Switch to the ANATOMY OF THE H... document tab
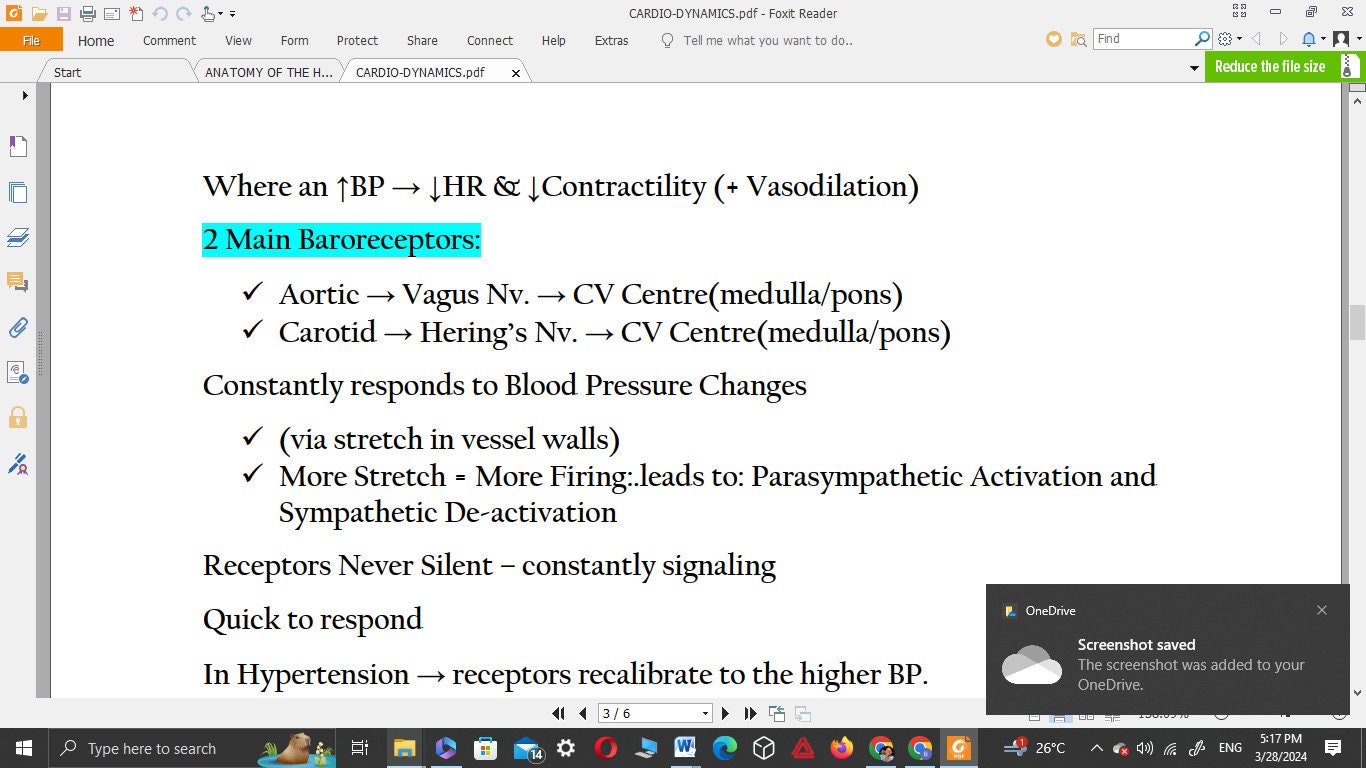1366x768 pixels. (x=268, y=72)
